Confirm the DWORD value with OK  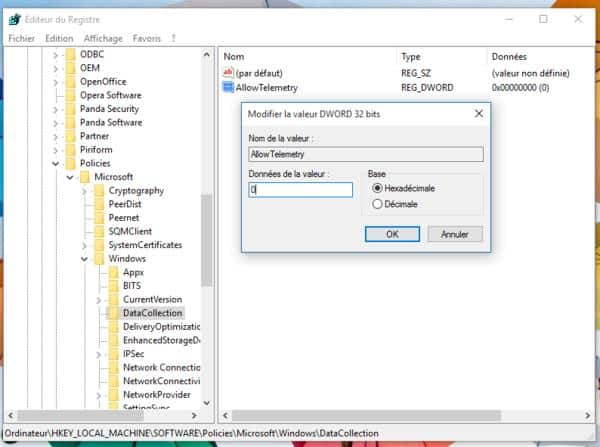(x=392, y=234)
